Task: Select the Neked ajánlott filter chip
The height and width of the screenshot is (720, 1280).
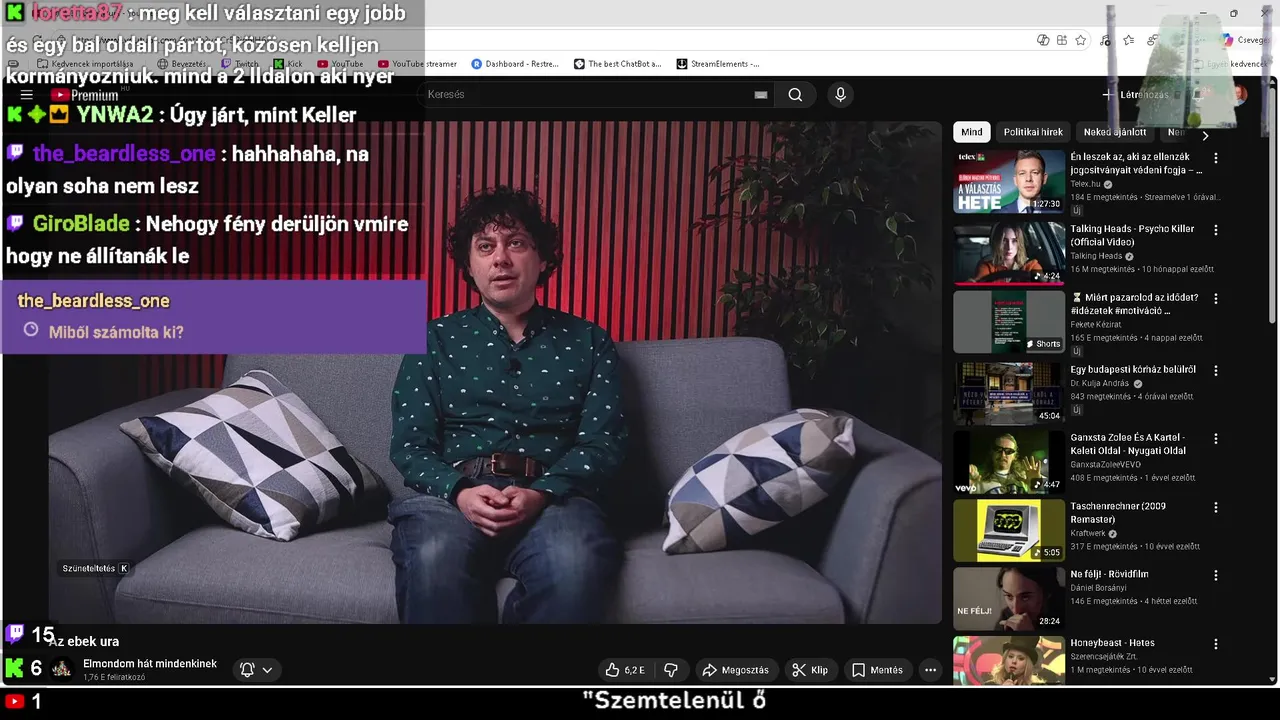Action: [1115, 132]
